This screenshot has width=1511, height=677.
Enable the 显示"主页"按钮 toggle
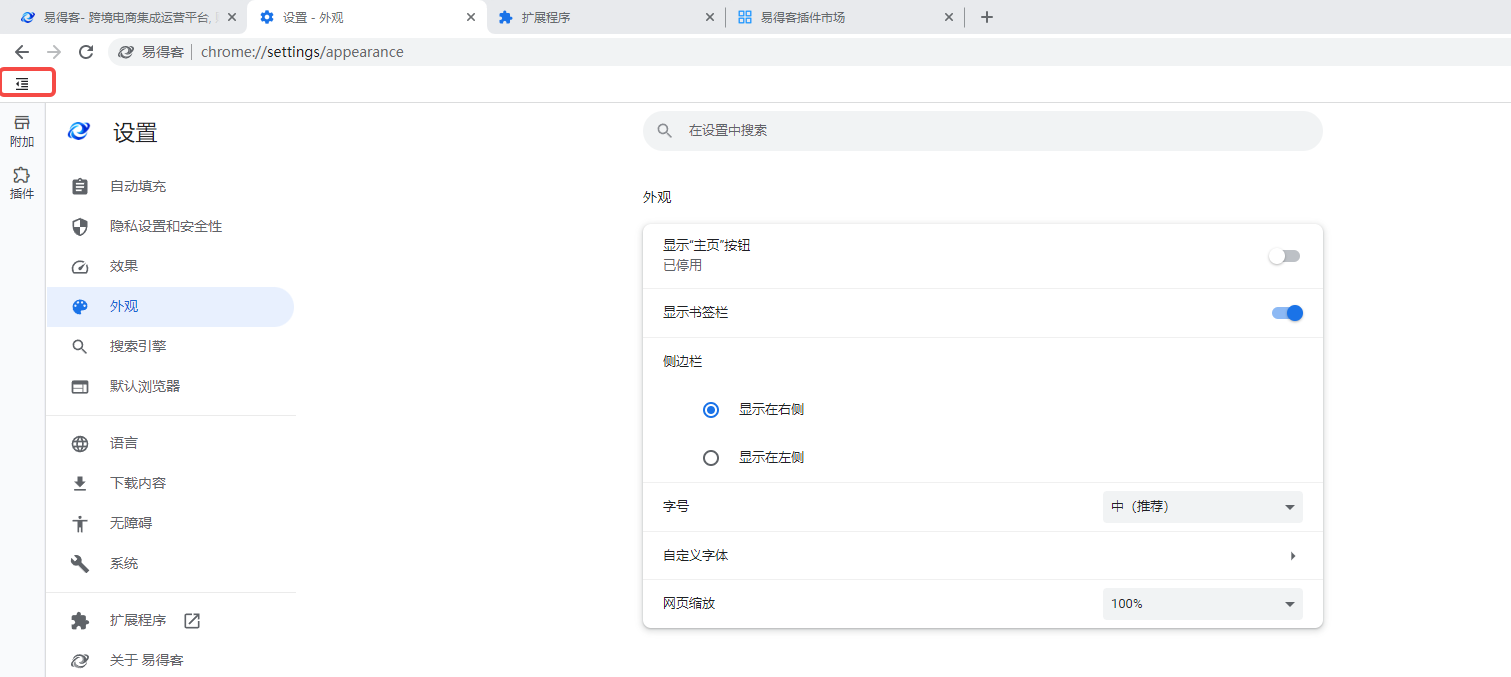click(x=1285, y=256)
